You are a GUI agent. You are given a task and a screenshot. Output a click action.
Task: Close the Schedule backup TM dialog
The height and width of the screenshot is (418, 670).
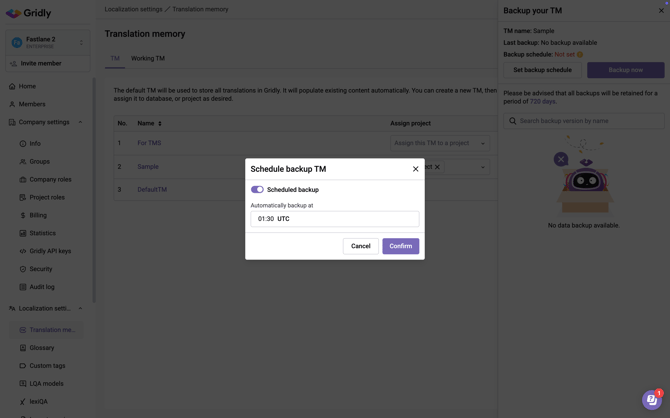click(x=416, y=169)
